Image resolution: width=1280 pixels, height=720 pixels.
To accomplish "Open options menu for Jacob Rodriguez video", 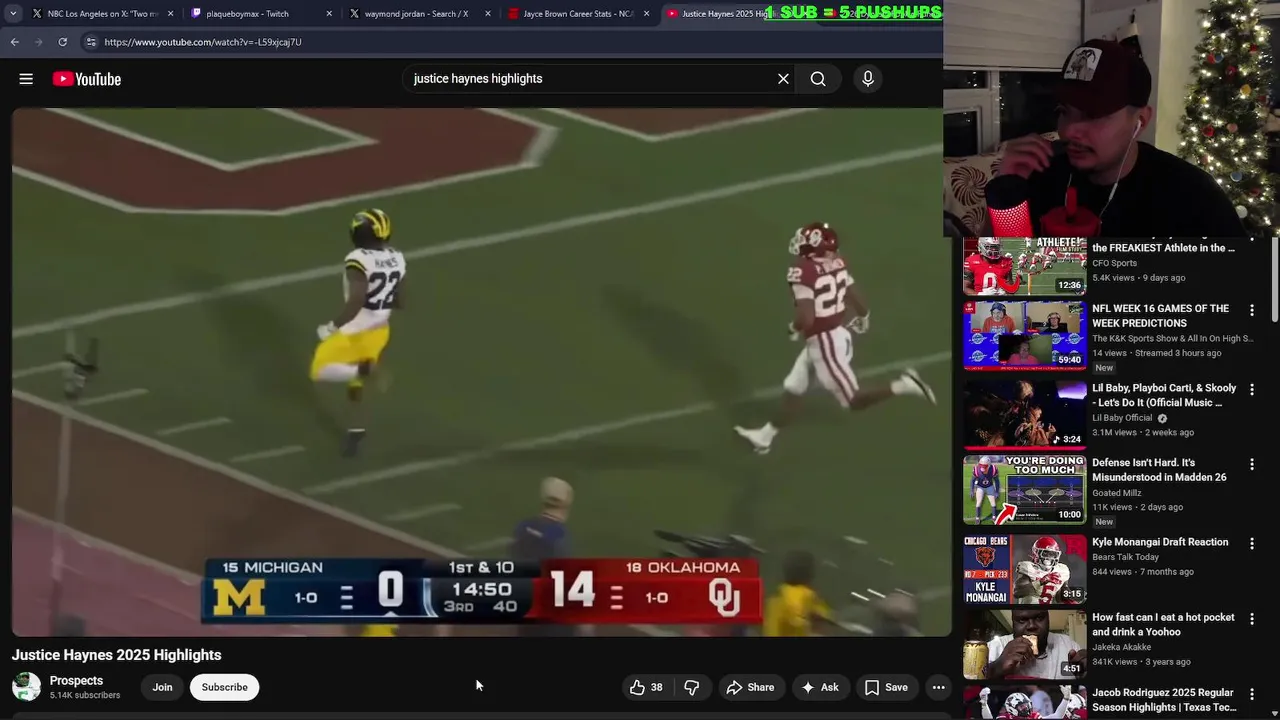I will point(1251,694).
